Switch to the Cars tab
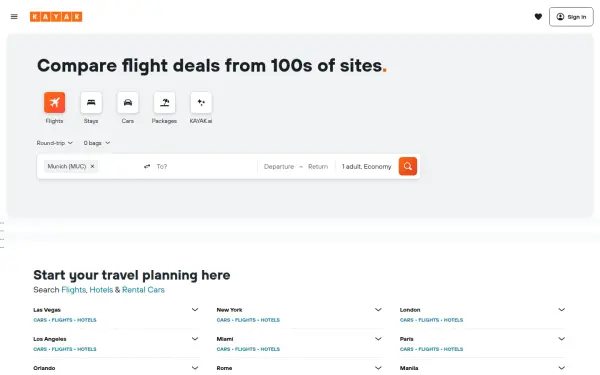Screen dimensions: 600x375 pyautogui.click(x=128, y=102)
